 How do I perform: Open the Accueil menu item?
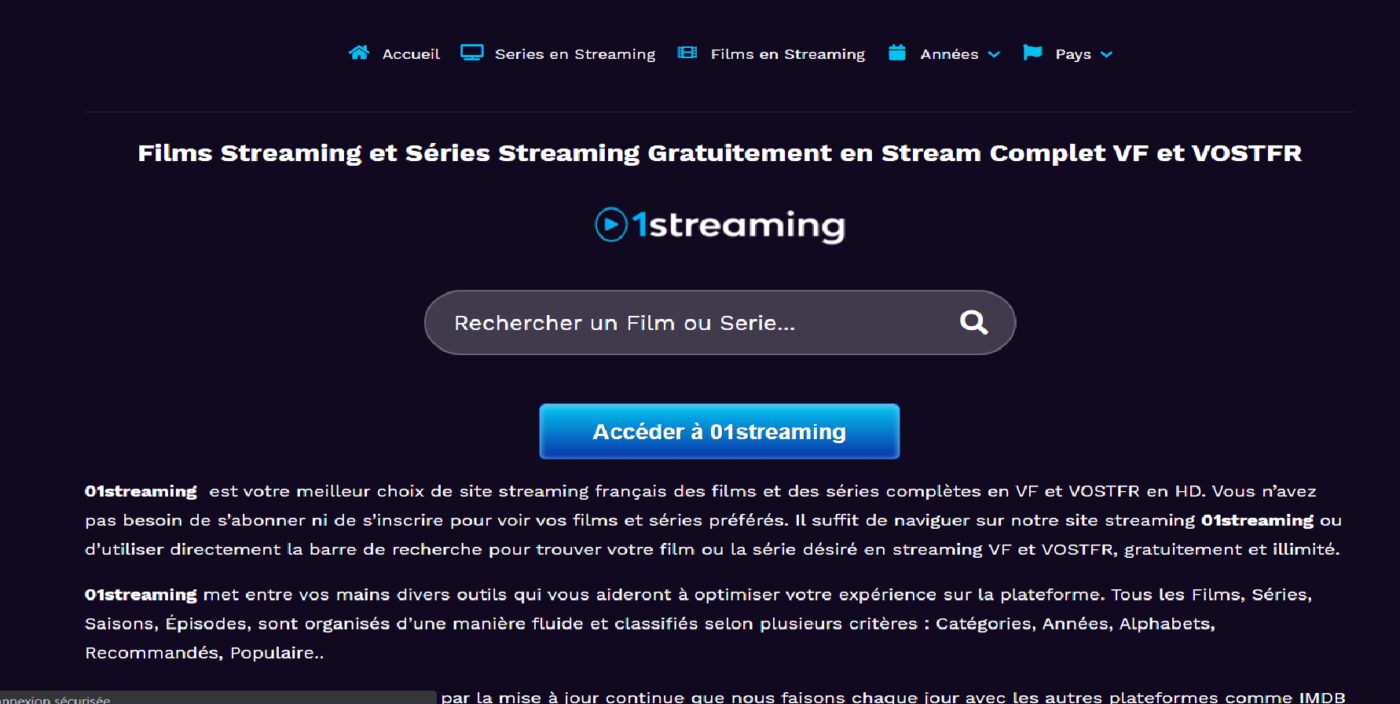[x=411, y=54]
